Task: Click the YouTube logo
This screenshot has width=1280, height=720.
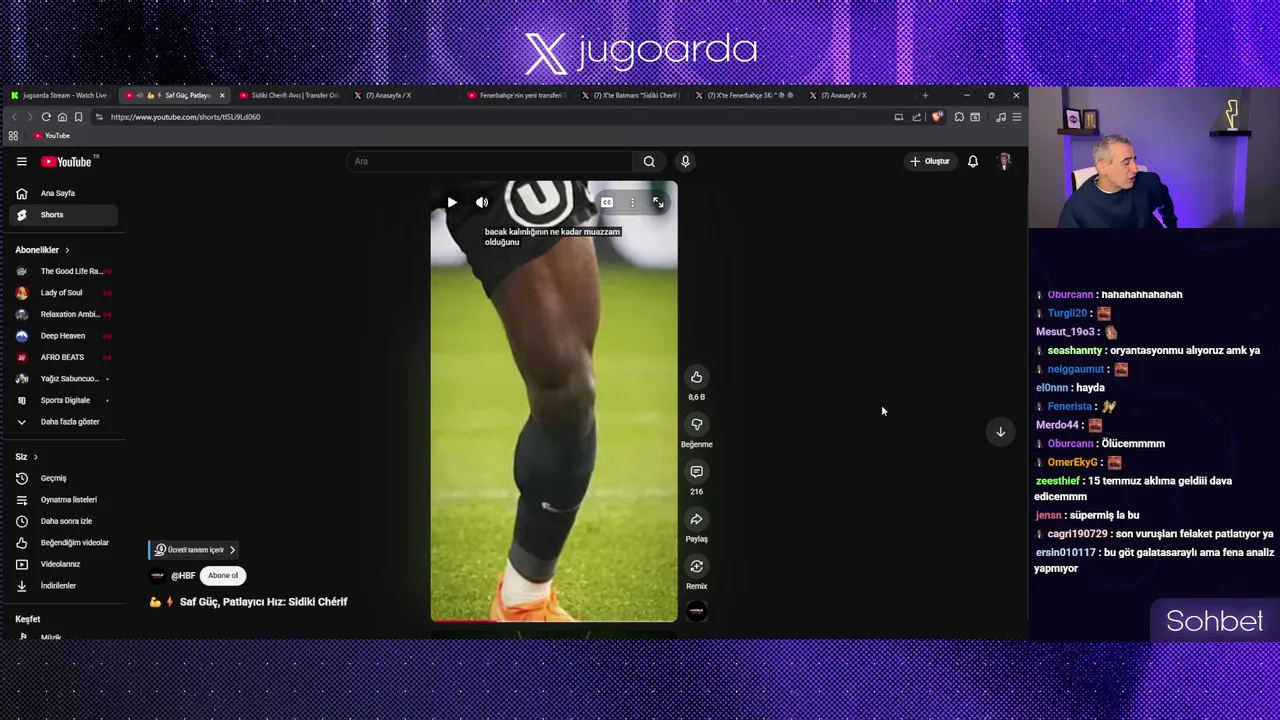Action: pos(67,161)
